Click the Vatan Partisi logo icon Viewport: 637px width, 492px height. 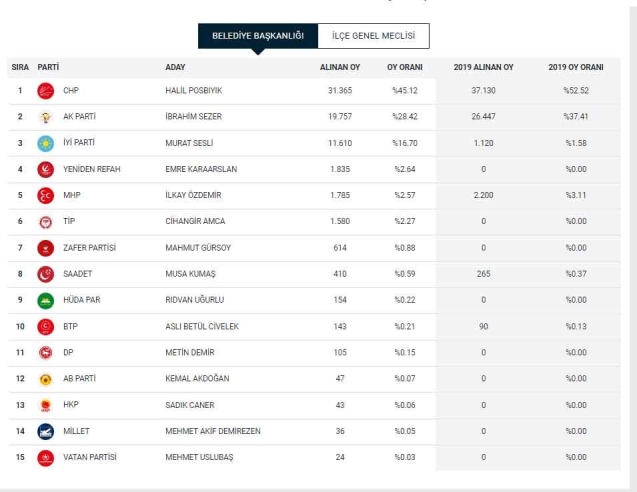[45, 457]
